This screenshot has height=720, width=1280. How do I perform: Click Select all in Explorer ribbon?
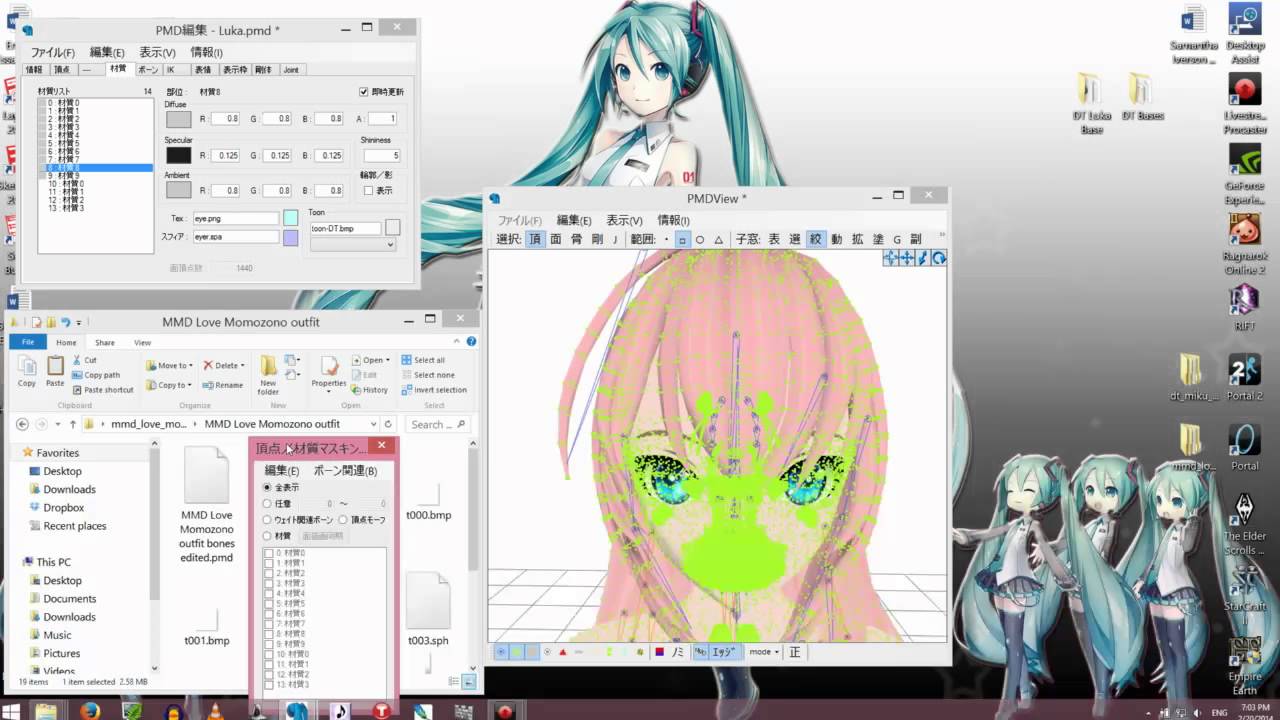point(423,360)
